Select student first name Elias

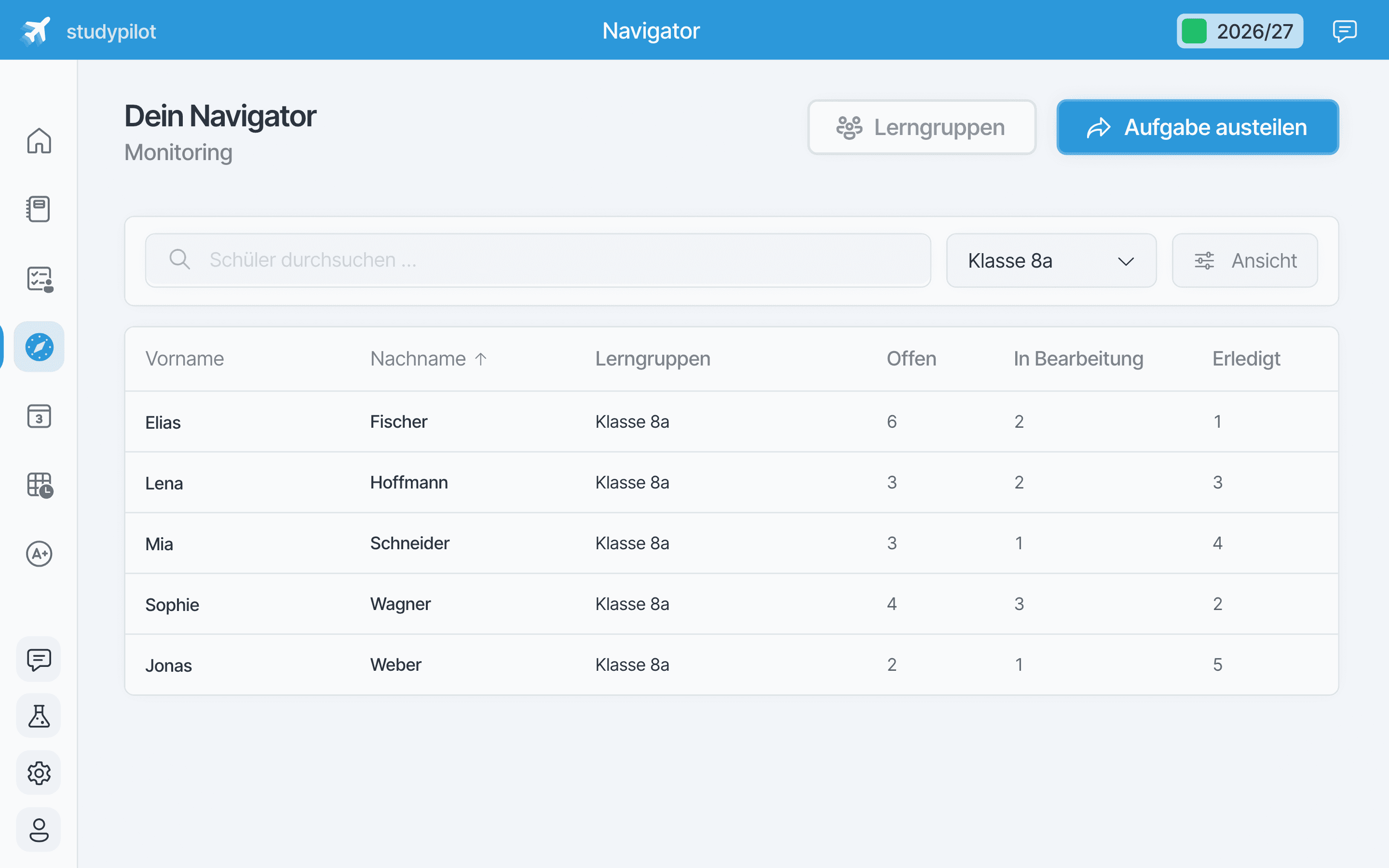163,422
